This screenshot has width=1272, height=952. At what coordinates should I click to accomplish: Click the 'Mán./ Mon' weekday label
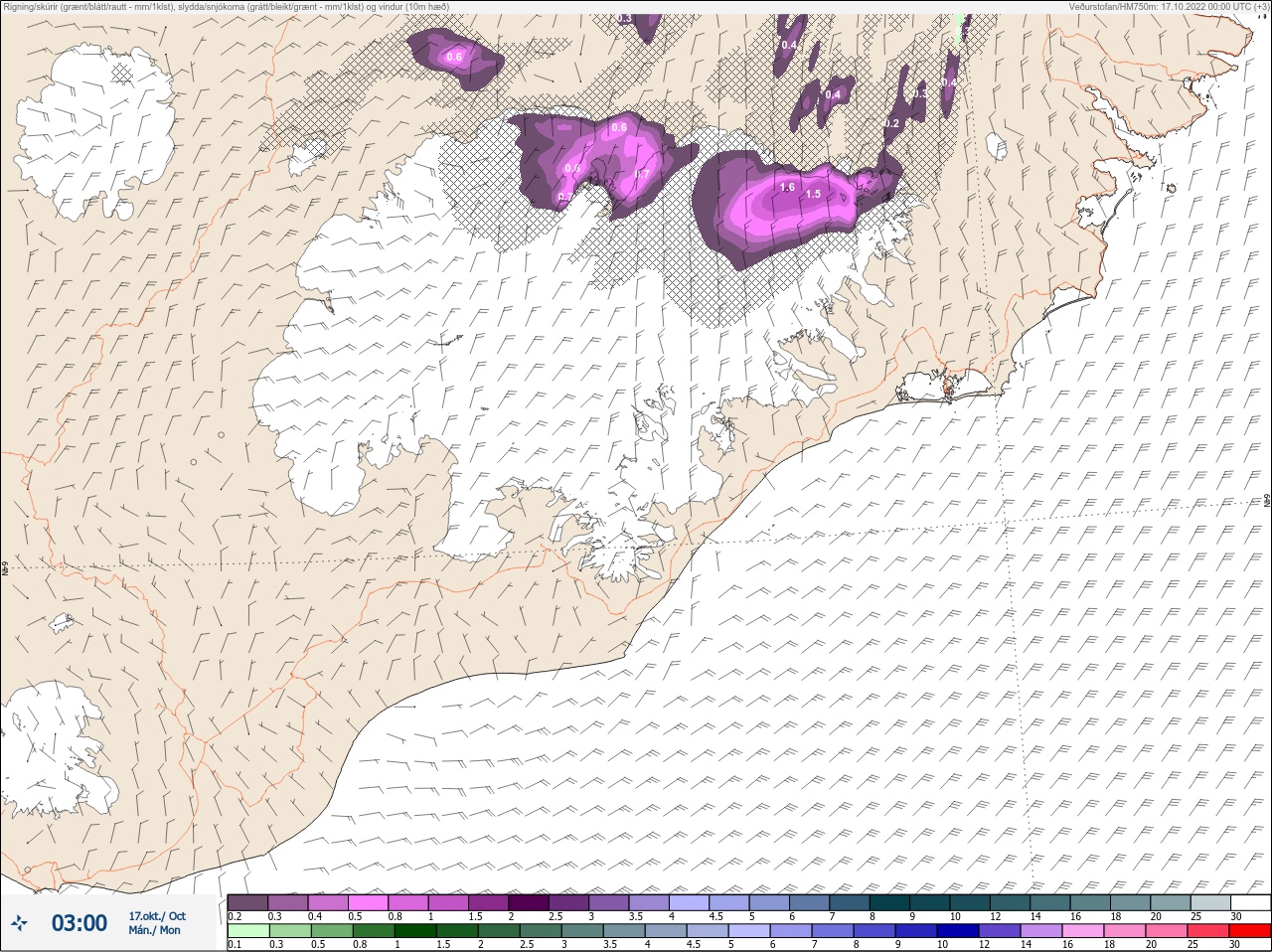(x=154, y=930)
